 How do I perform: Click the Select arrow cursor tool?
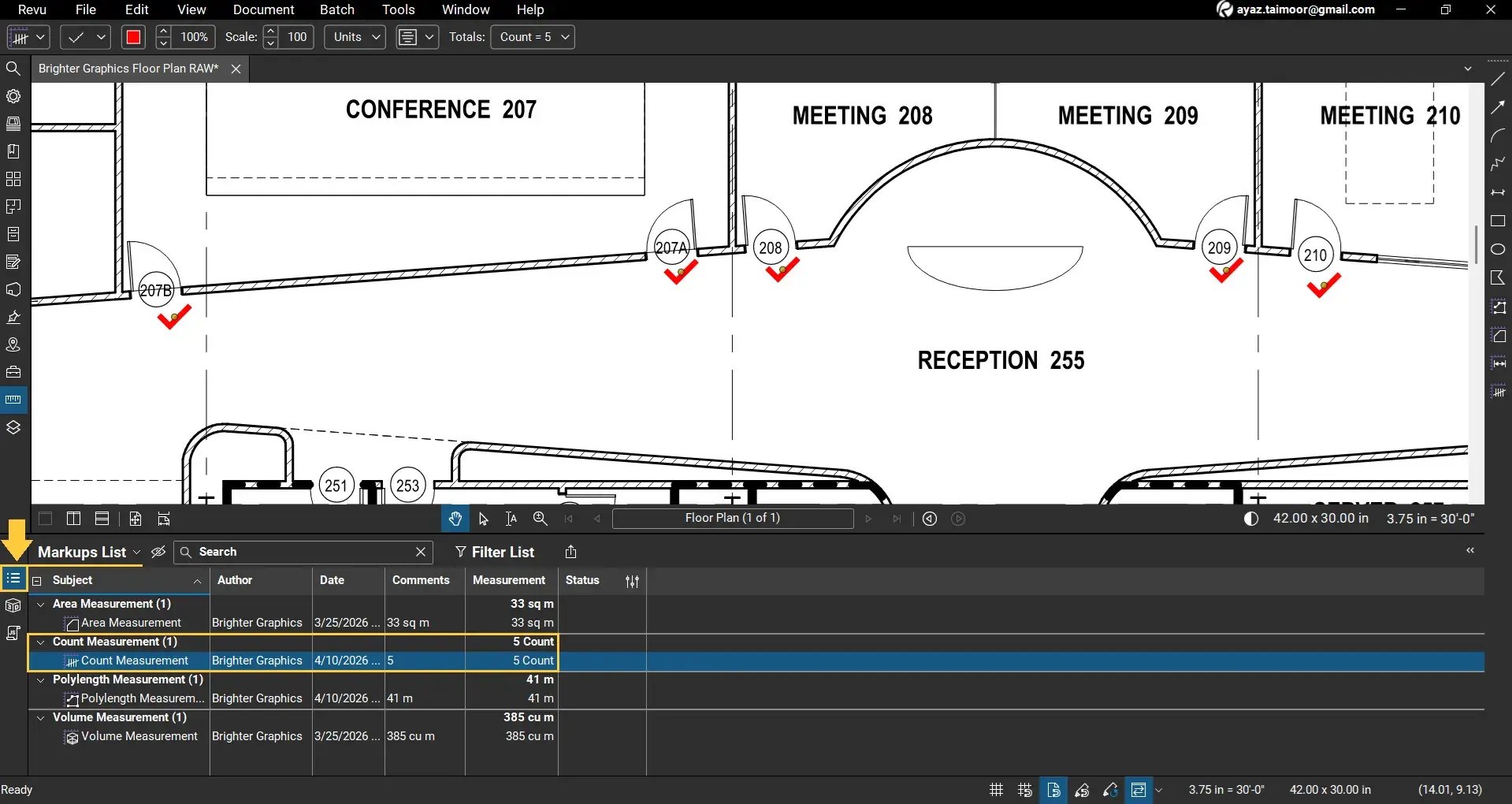[x=483, y=519]
